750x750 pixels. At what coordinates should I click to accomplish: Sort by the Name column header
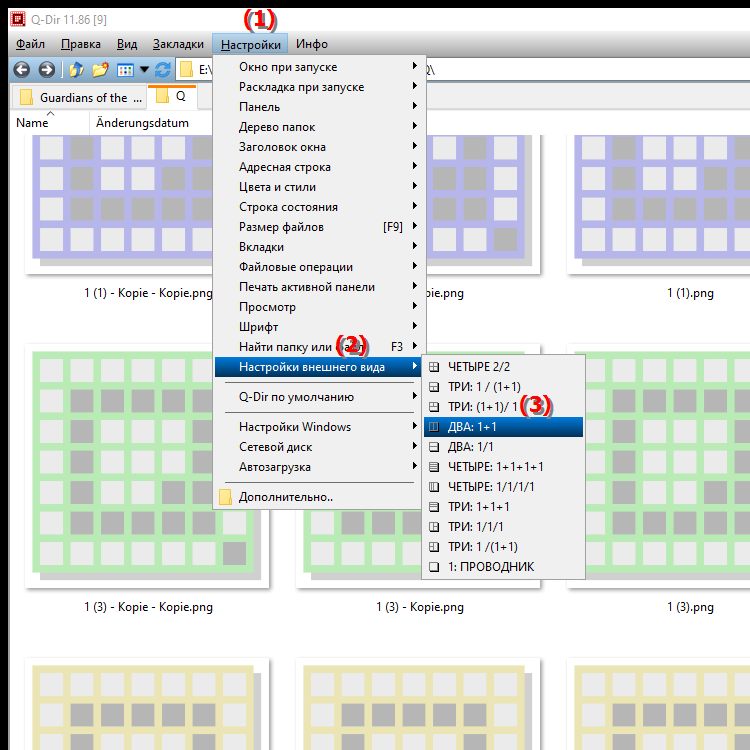pos(50,123)
